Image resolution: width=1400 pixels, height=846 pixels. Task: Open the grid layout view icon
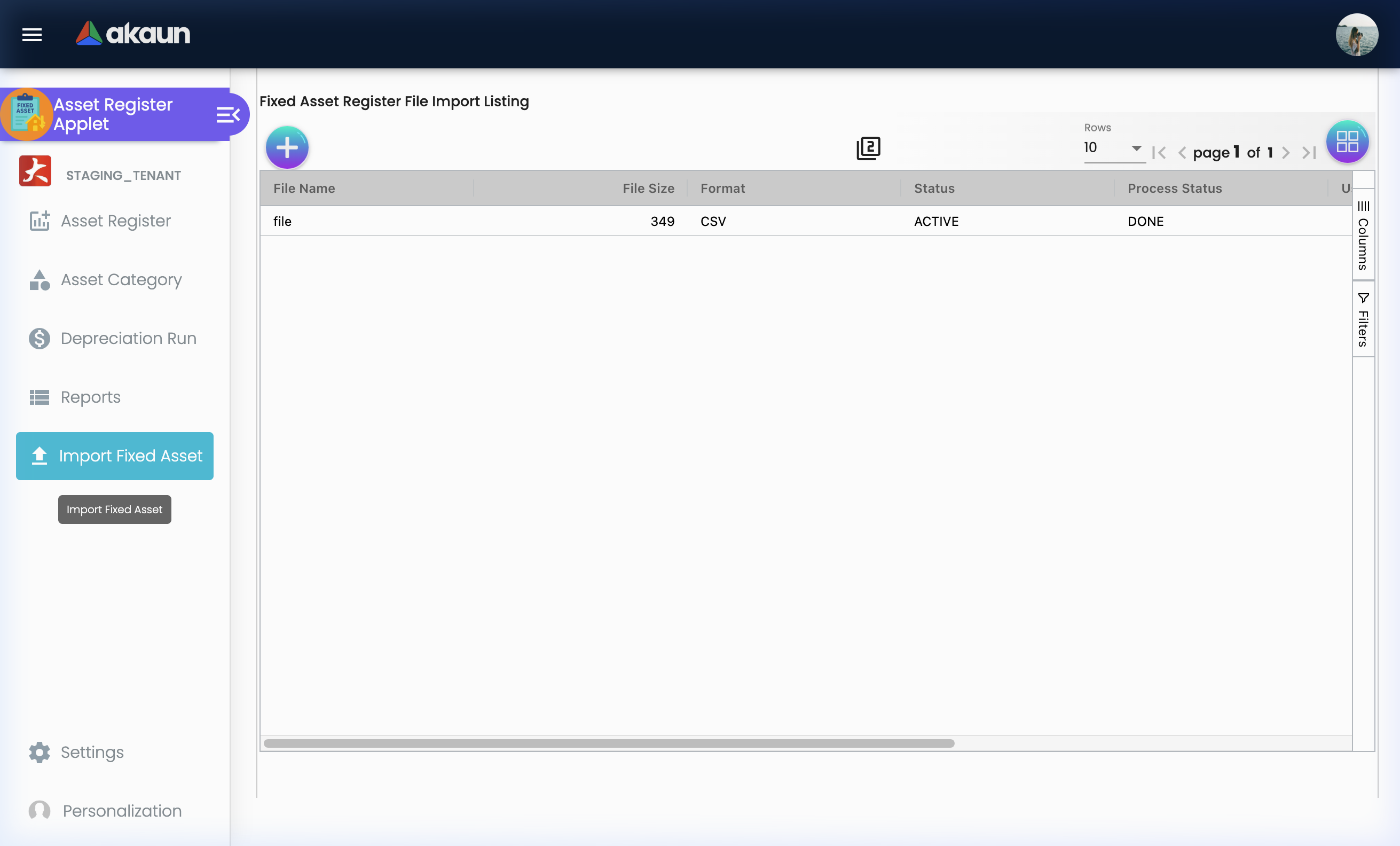click(1347, 142)
